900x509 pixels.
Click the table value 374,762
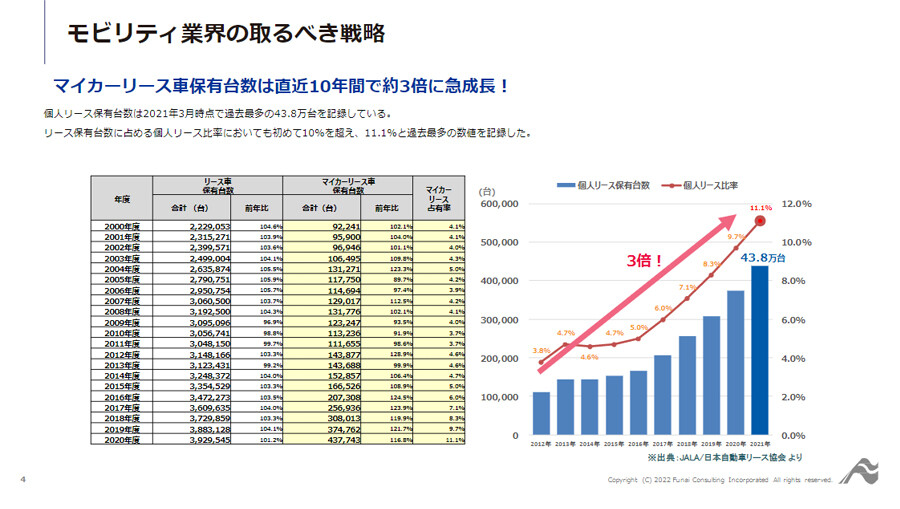pos(344,429)
